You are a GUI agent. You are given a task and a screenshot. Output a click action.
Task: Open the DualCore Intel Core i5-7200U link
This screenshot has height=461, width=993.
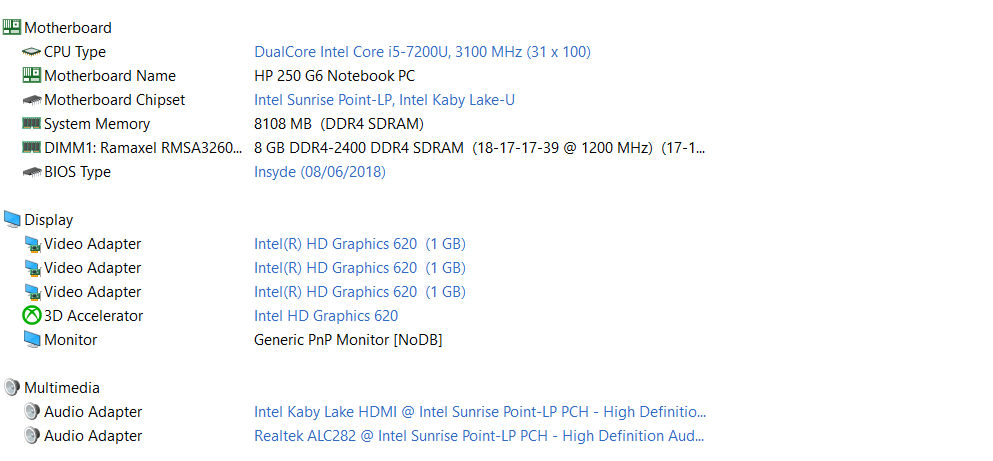pos(422,52)
